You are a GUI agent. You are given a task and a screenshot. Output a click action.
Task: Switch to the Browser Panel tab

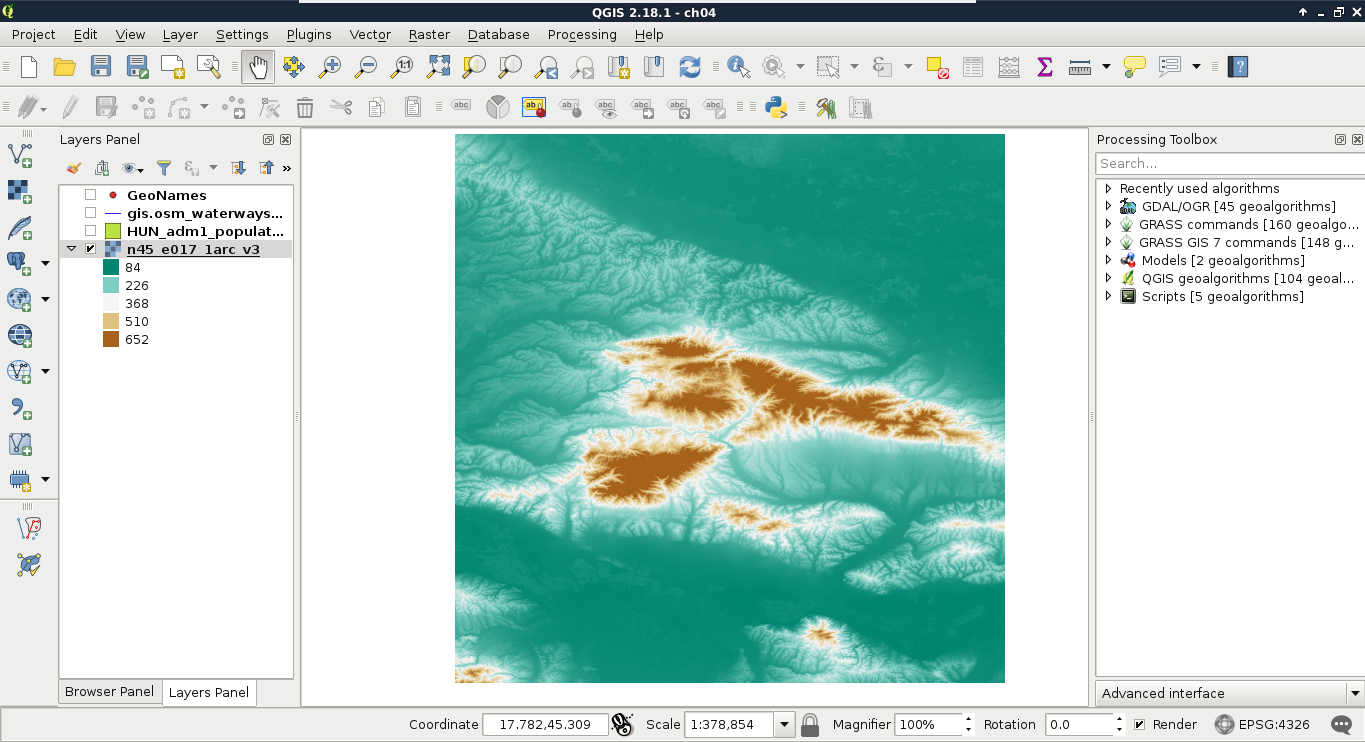click(109, 692)
